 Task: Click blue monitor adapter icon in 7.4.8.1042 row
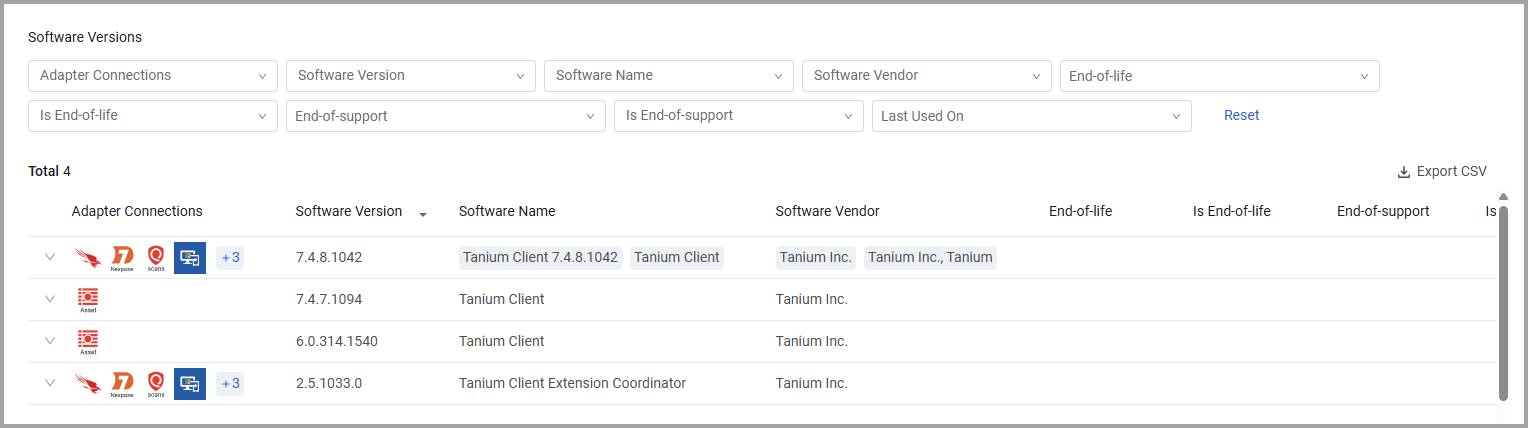pos(190,257)
